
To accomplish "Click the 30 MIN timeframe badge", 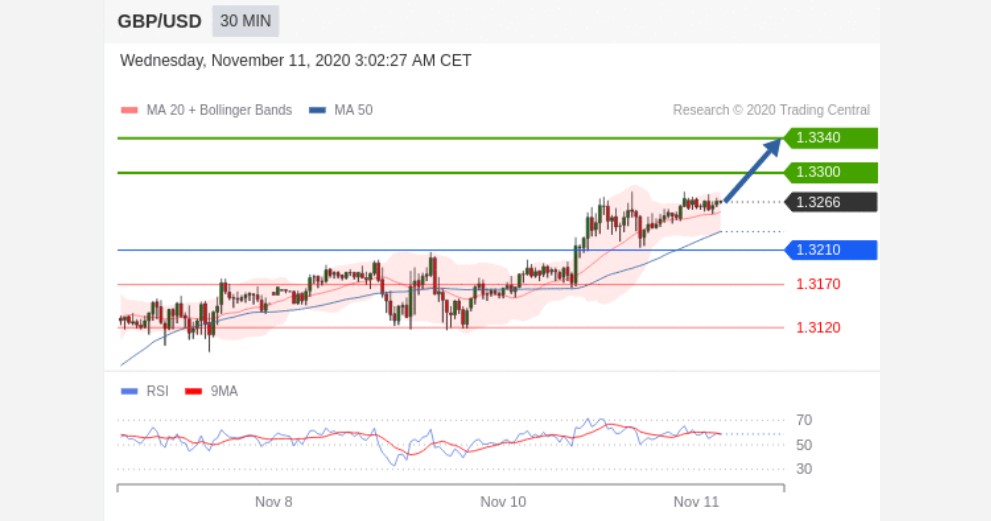I will [245, 21].
